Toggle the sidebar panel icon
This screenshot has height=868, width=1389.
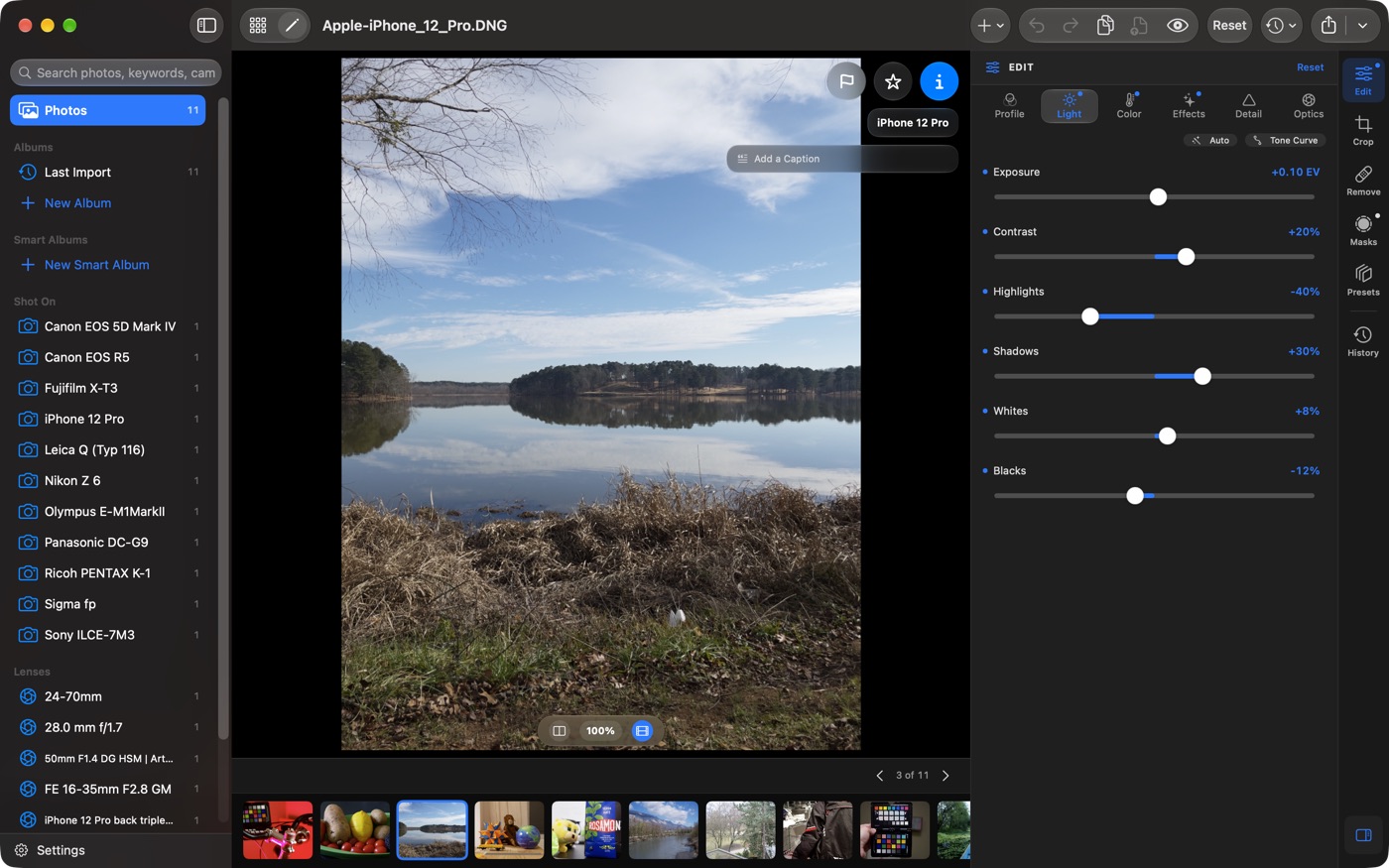click(x=206, y=26)
